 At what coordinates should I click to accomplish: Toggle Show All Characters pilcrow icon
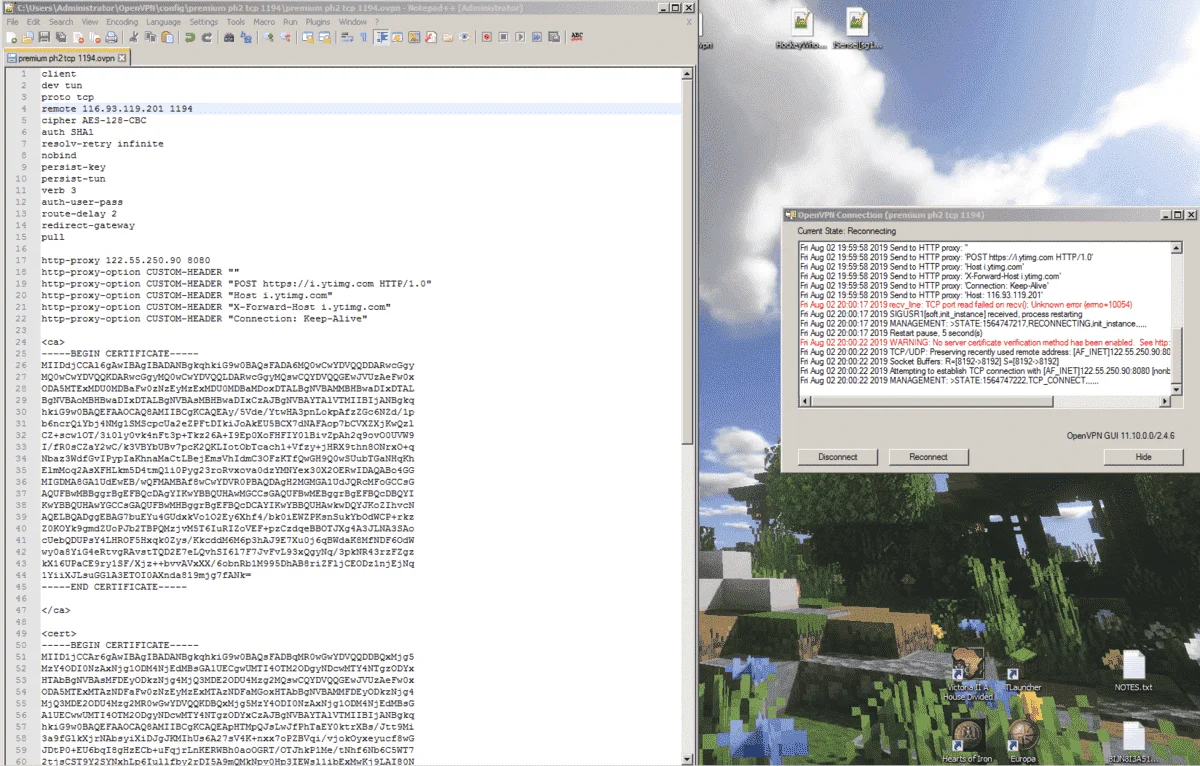click(364, 37)
